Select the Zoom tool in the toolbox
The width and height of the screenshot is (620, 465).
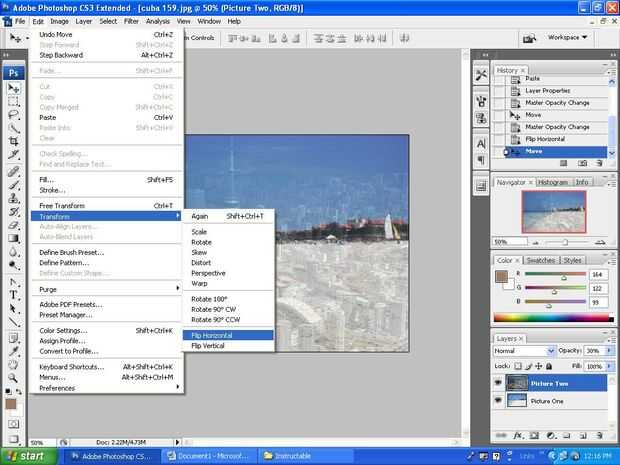13,378
